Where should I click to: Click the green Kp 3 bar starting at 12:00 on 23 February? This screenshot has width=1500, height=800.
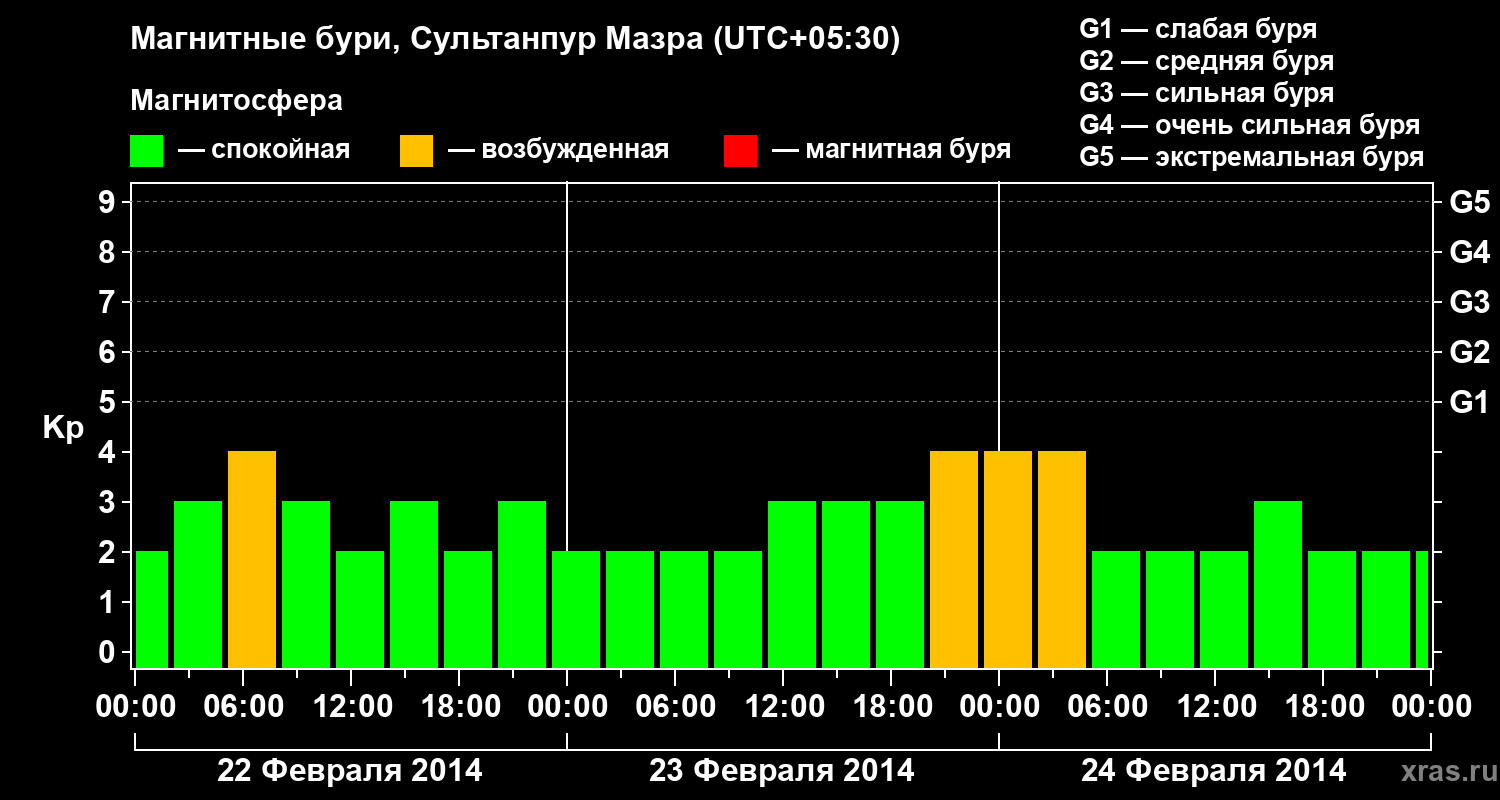pyautogui.click(x=792, y=585)
